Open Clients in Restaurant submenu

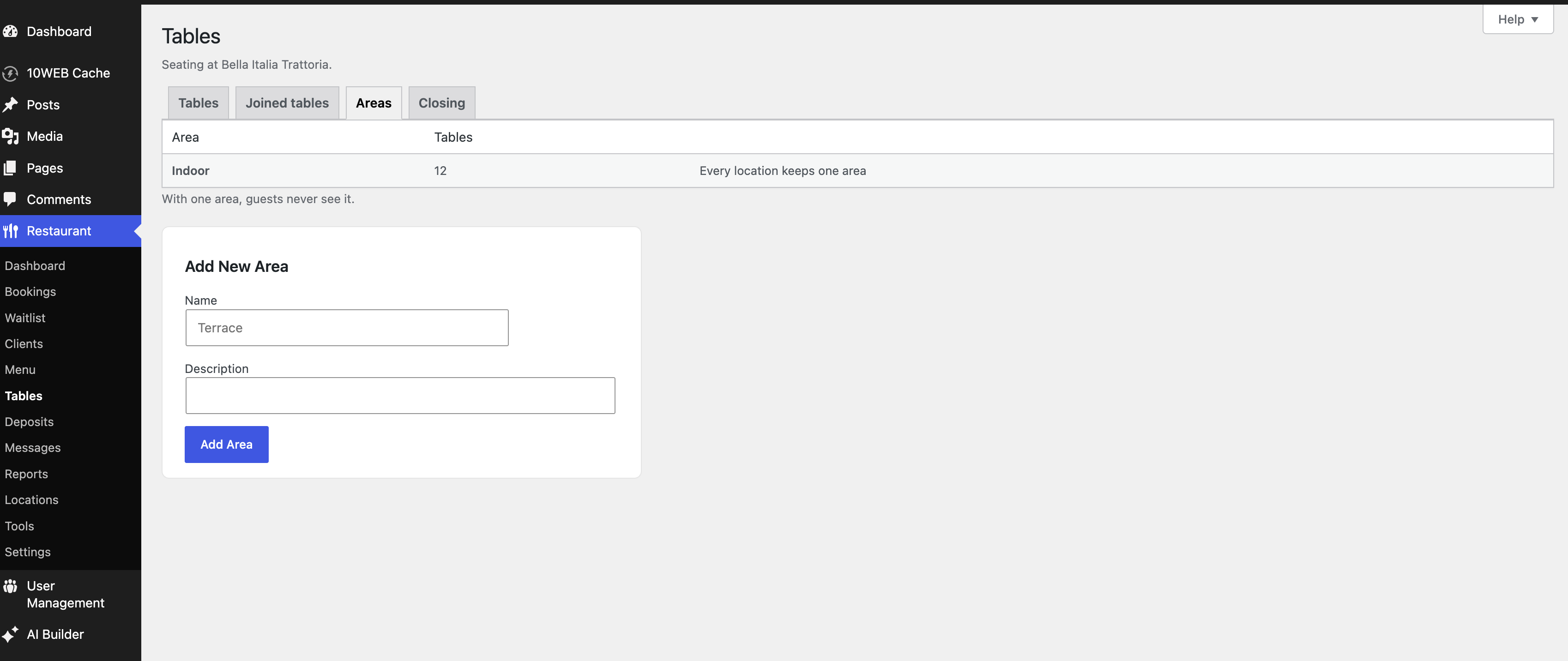pyautogui.click(x=24, y=344)
